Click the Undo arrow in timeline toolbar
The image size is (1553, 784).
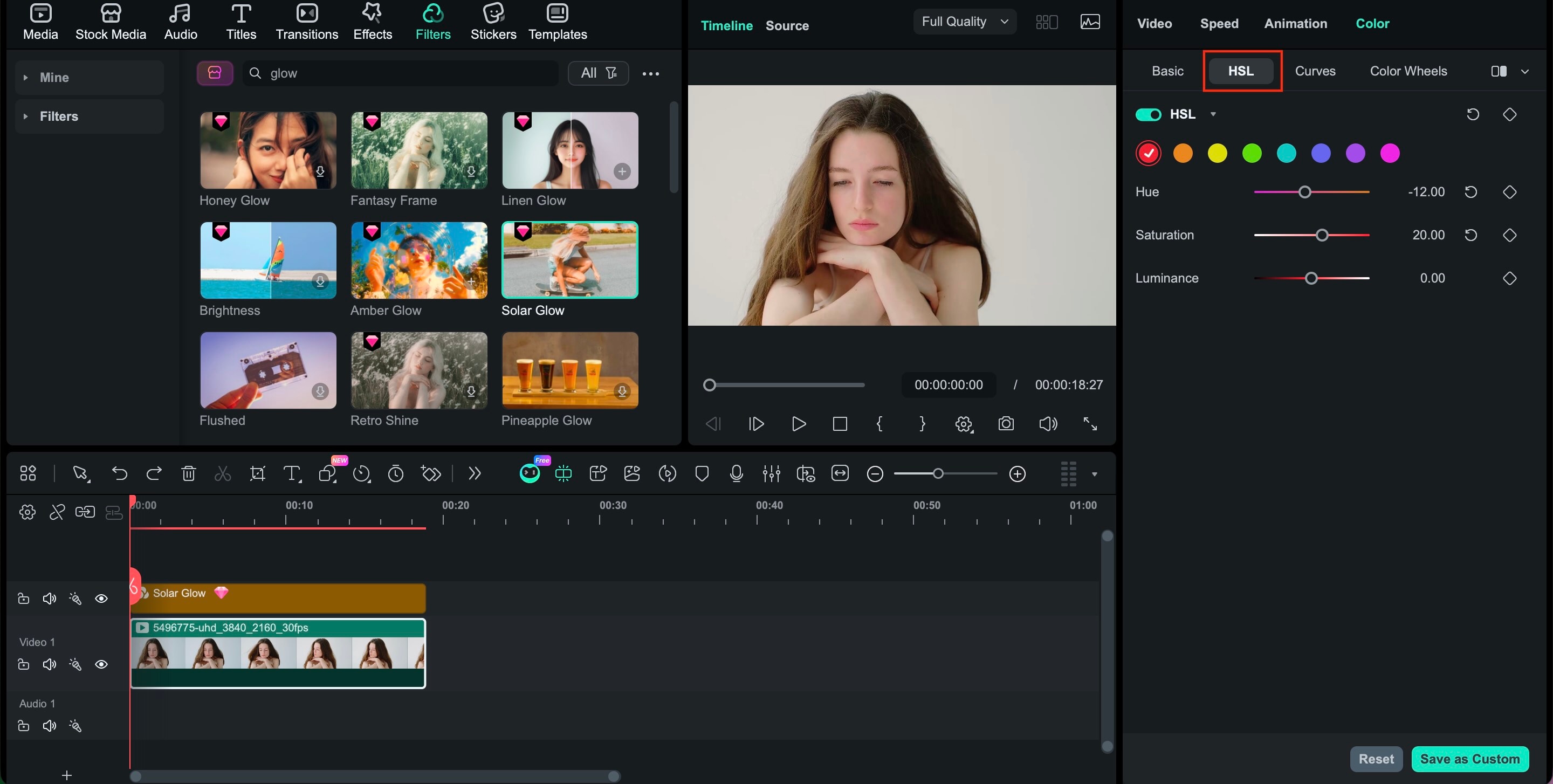pyautogui.click(x=119, y=473)
